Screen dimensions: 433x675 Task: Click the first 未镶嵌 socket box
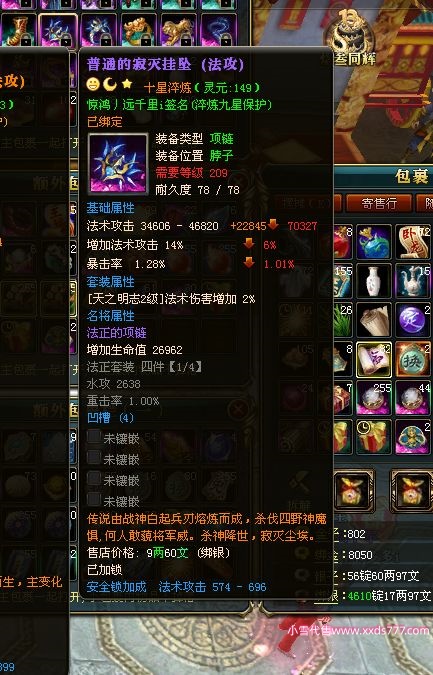pyautogui.click(x=94, y=437)
